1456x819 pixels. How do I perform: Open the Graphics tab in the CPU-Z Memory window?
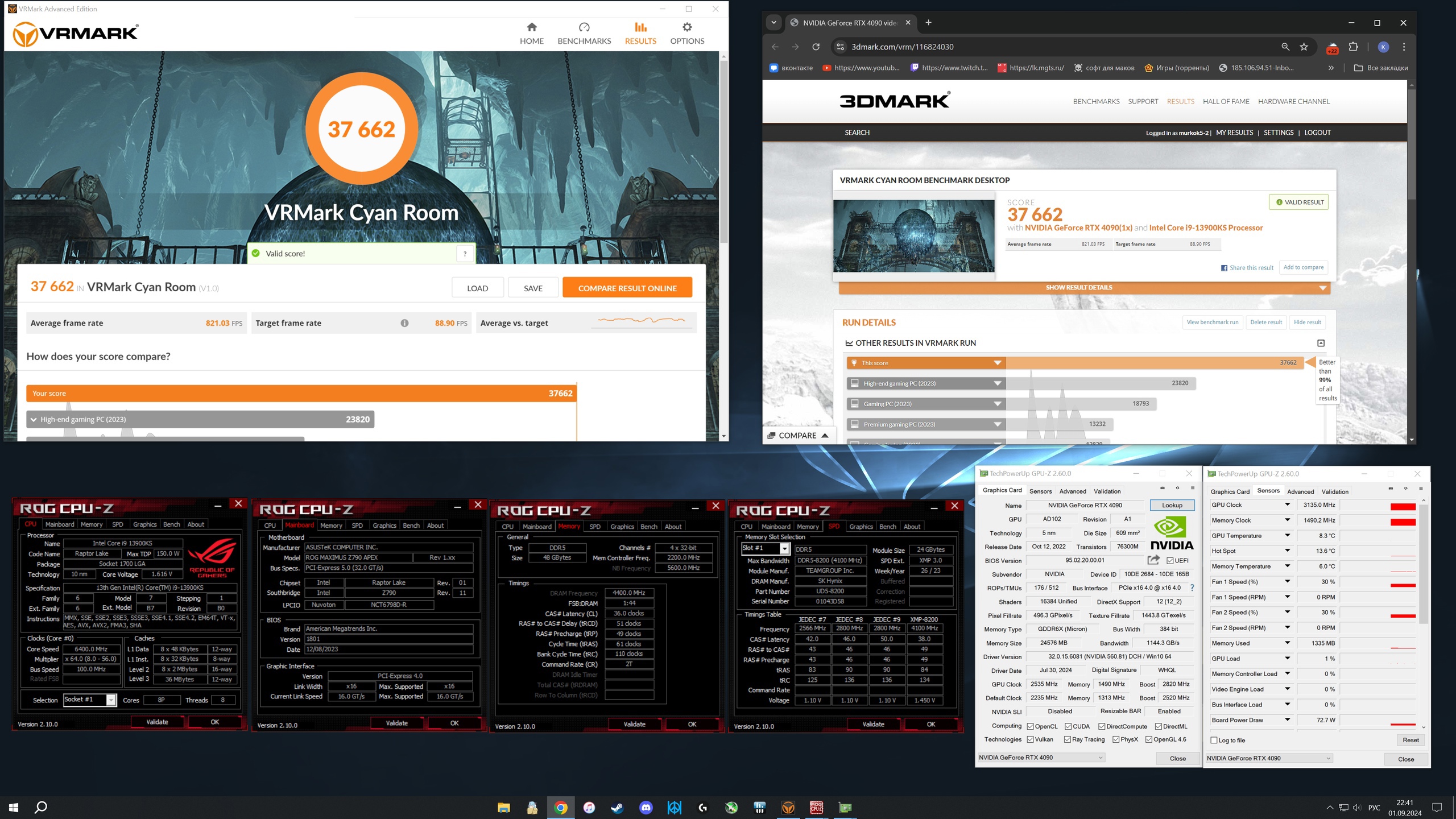[622, 527]
